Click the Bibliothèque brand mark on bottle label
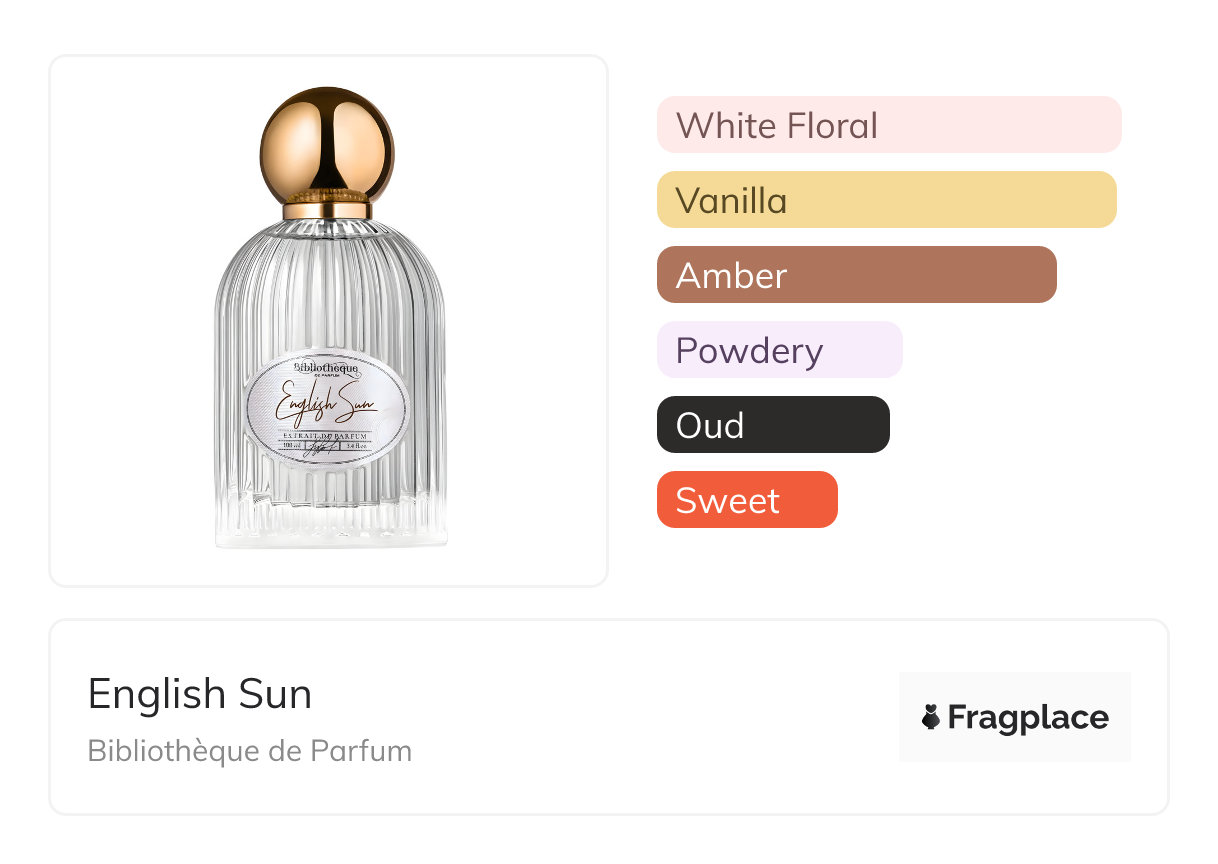Viewport: 1218px width, 864px height. click(x=326, y=369)
